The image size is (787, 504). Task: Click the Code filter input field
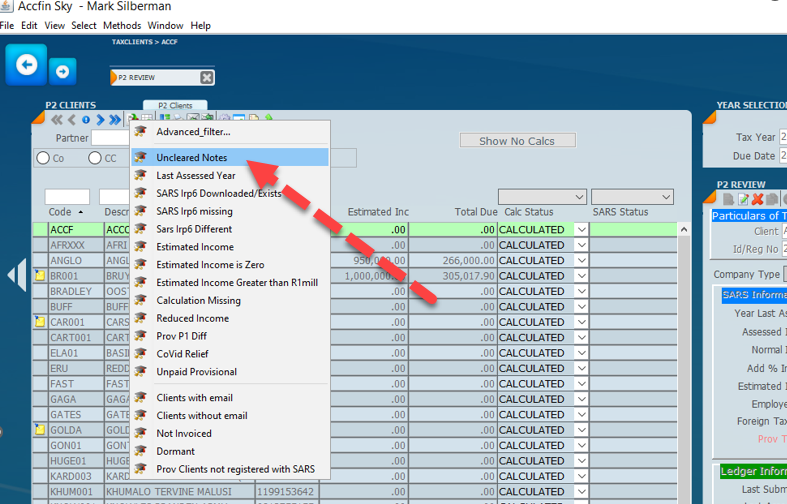click(67, 197)
